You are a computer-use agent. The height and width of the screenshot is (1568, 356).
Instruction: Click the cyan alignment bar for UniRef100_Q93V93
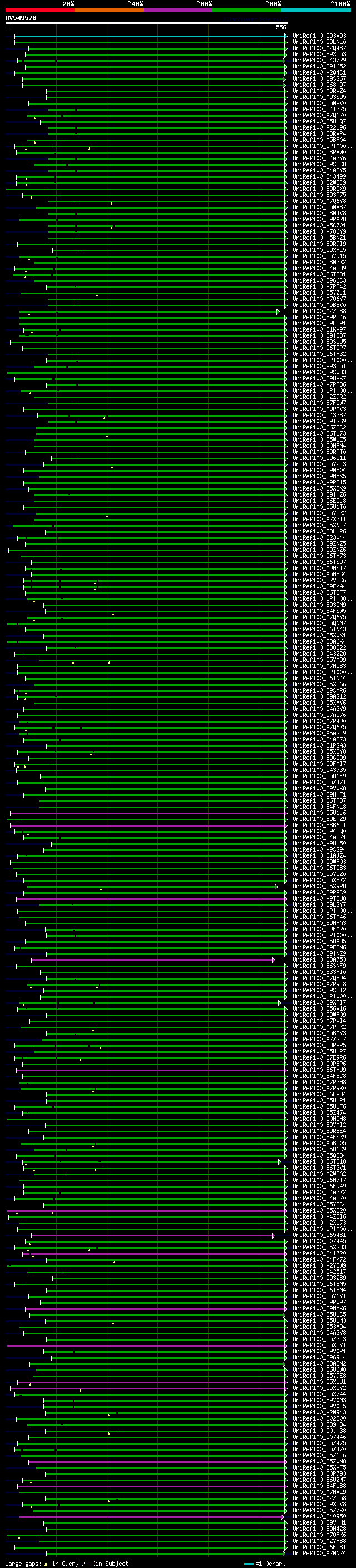pyautogui.click(x=150, y=36)
